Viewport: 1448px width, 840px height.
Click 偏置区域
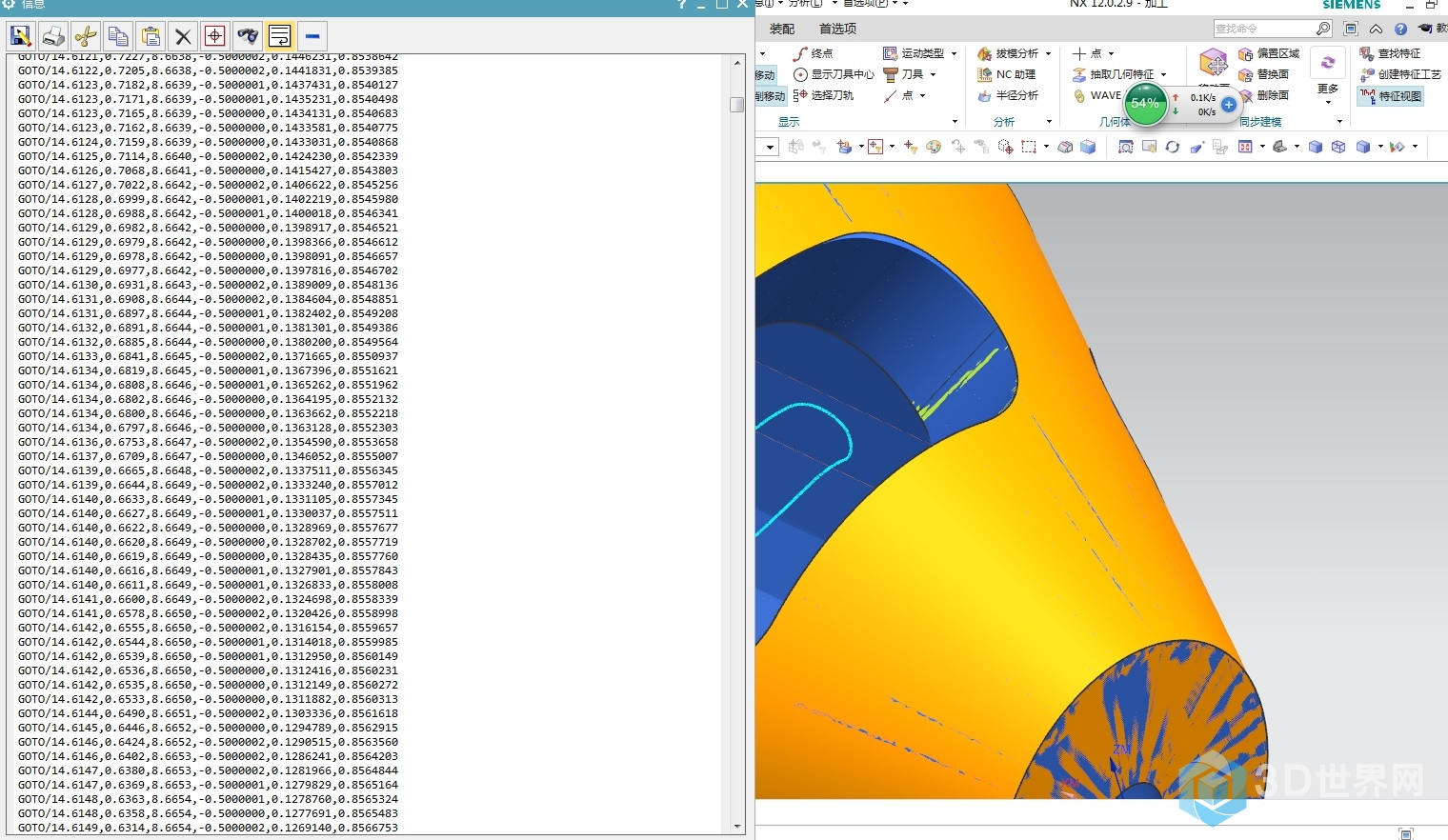pos(1269,53)
